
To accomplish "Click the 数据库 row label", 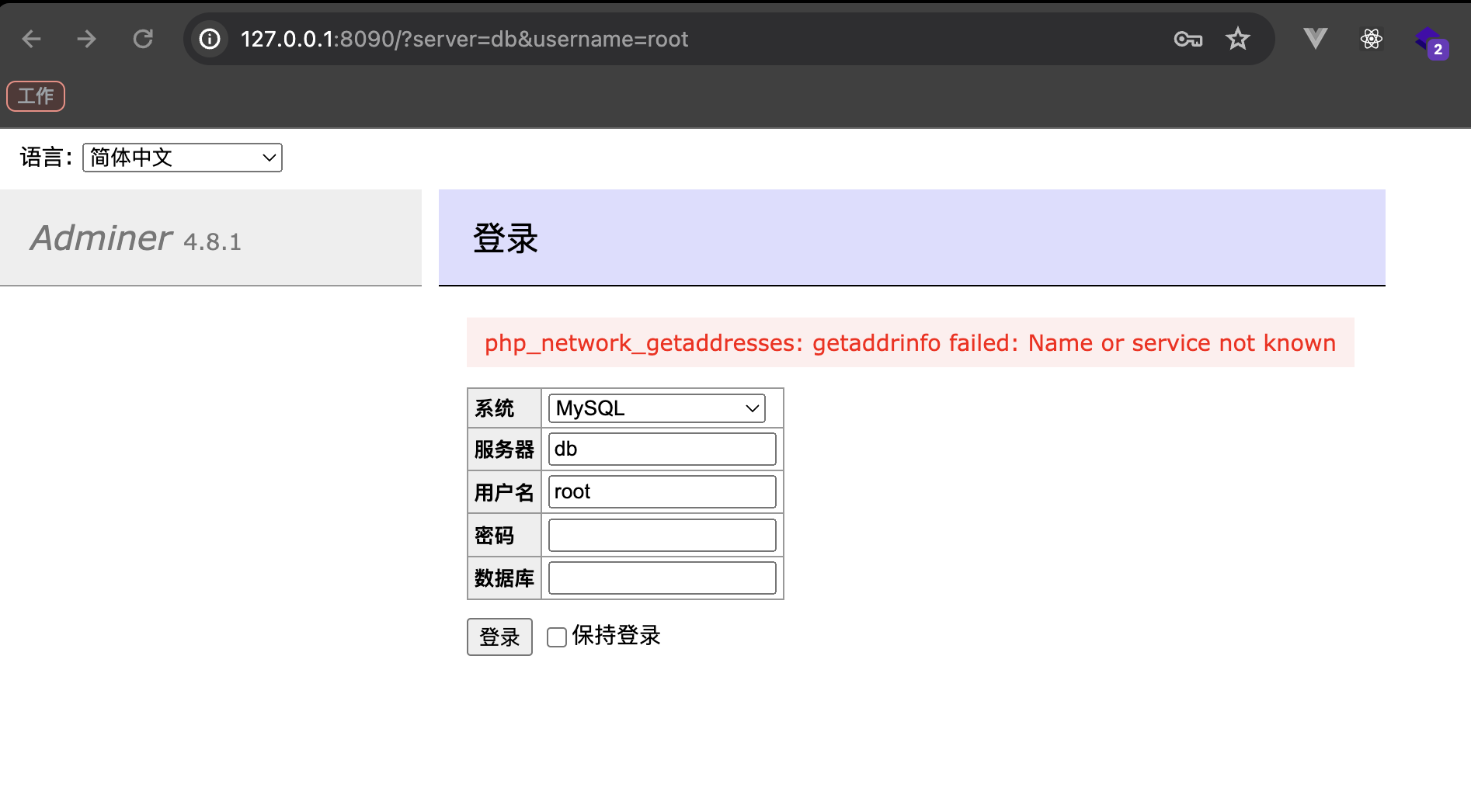I will click(504, 578).
